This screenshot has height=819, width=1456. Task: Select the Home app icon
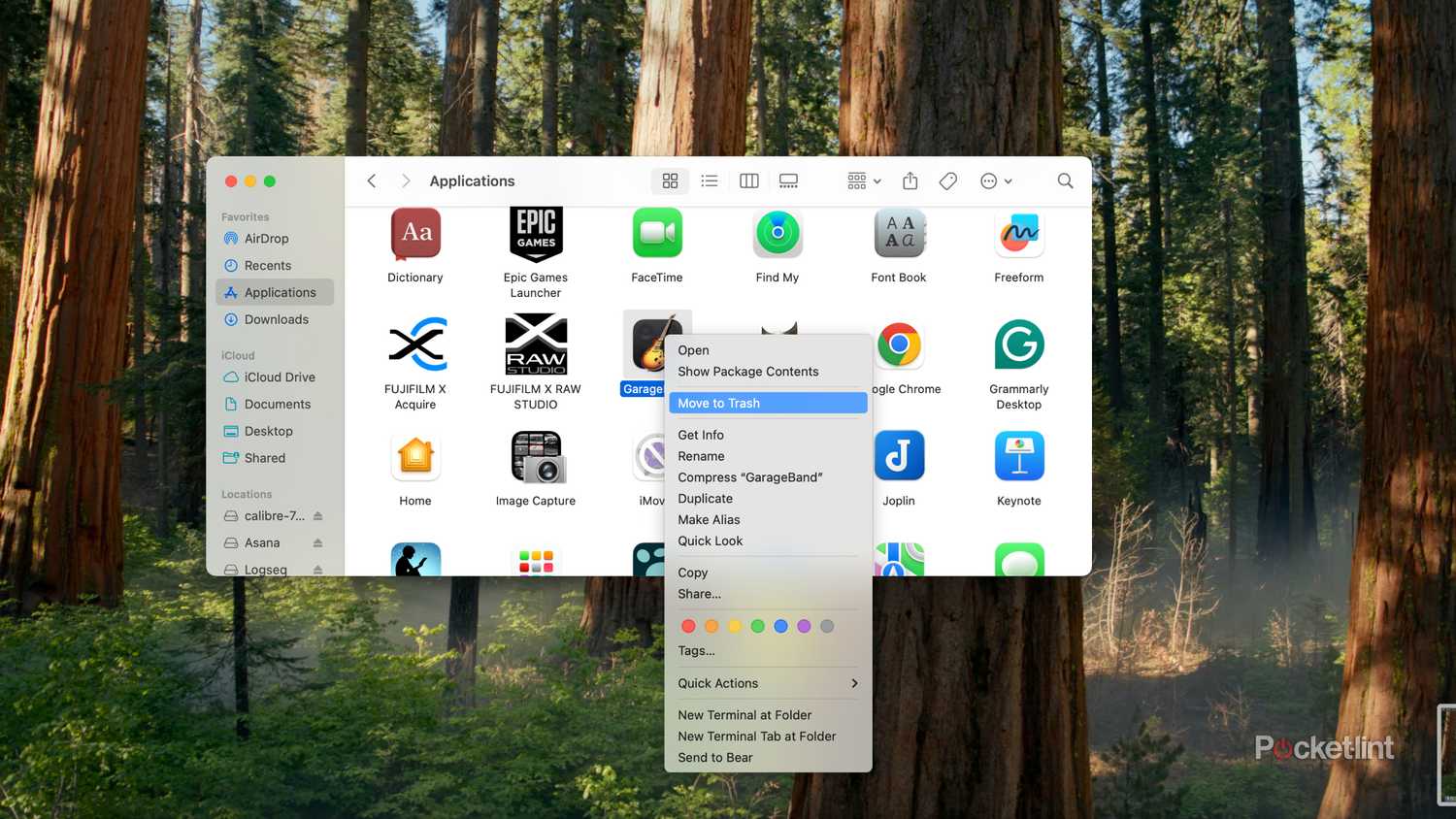tap(415, 456)
